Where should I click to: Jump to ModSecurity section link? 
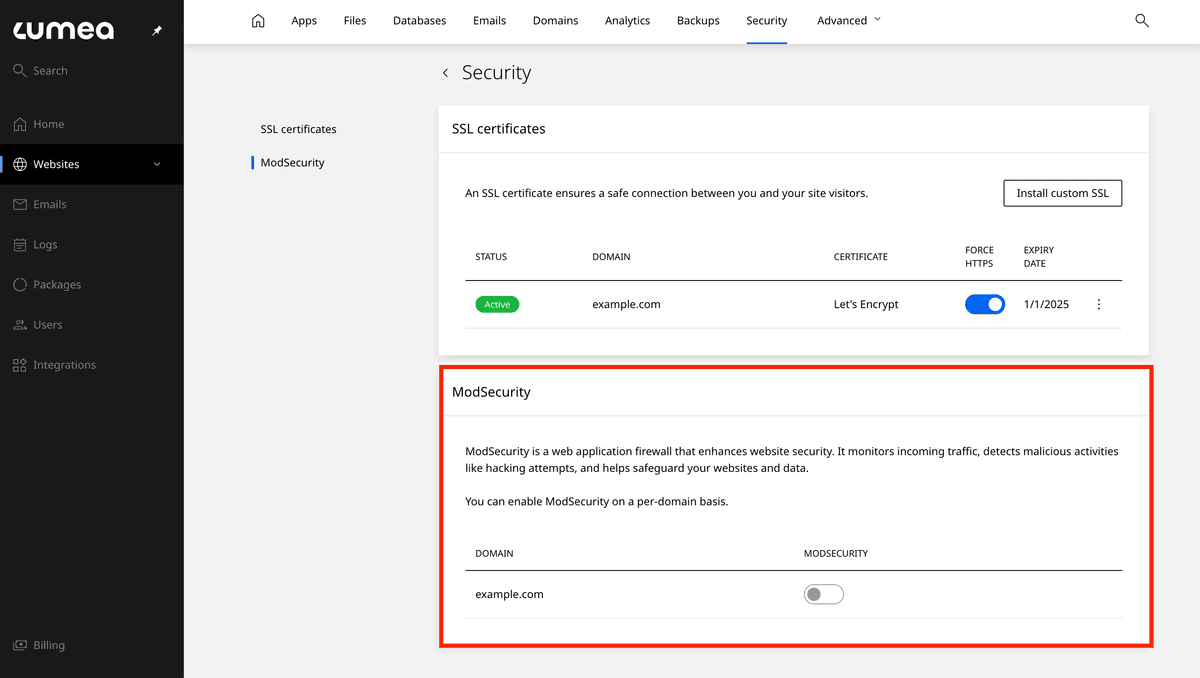tap(293, 162)
